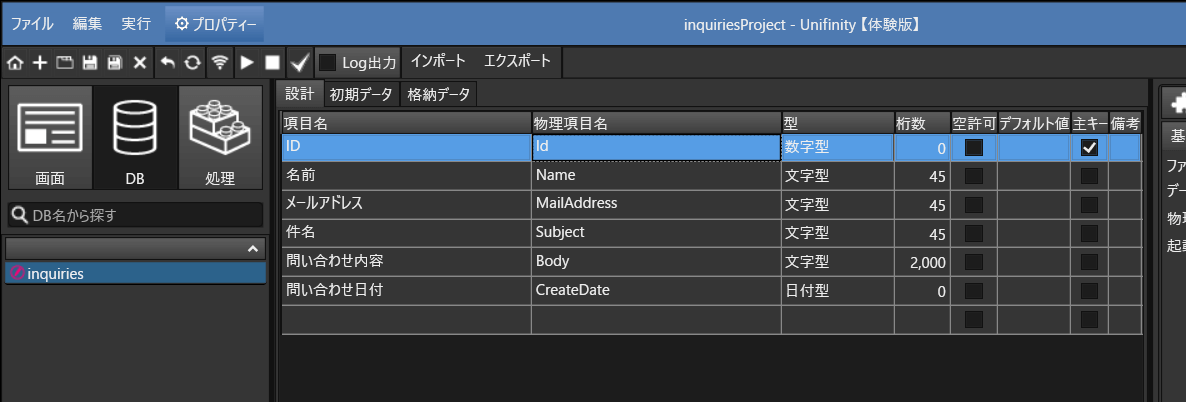Open the 型 dropdown for the ID row
Image resolution: width=1186 pixels, height=402 pixels.
coord(837,147)
